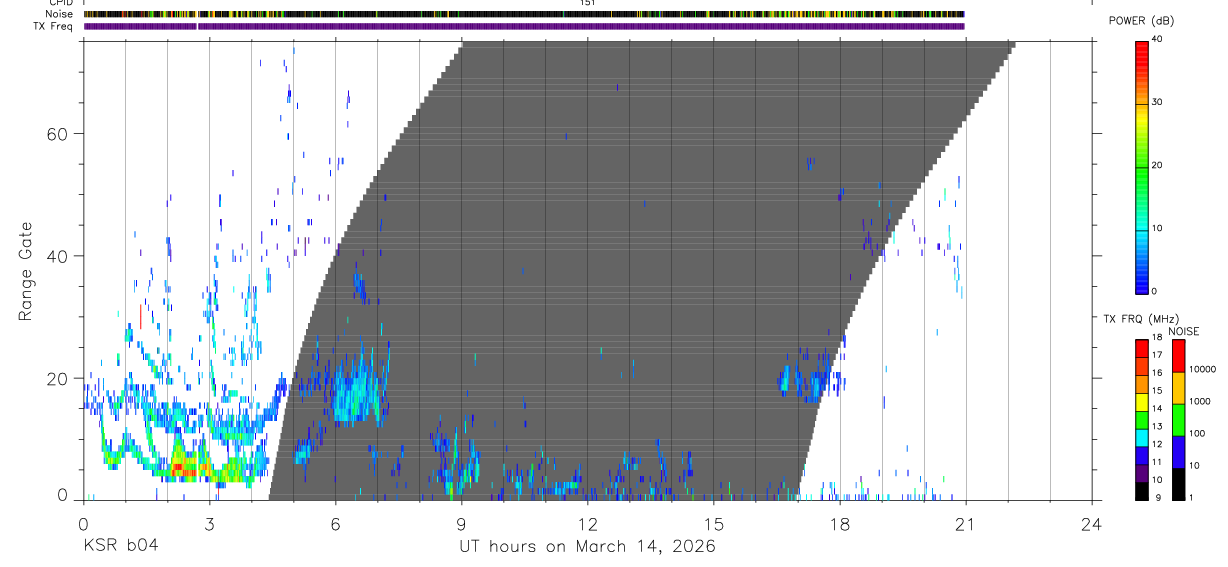Click the 30 label on the power scale
The width and height of the screenshot is (1228, 567).
(1158, 102)
